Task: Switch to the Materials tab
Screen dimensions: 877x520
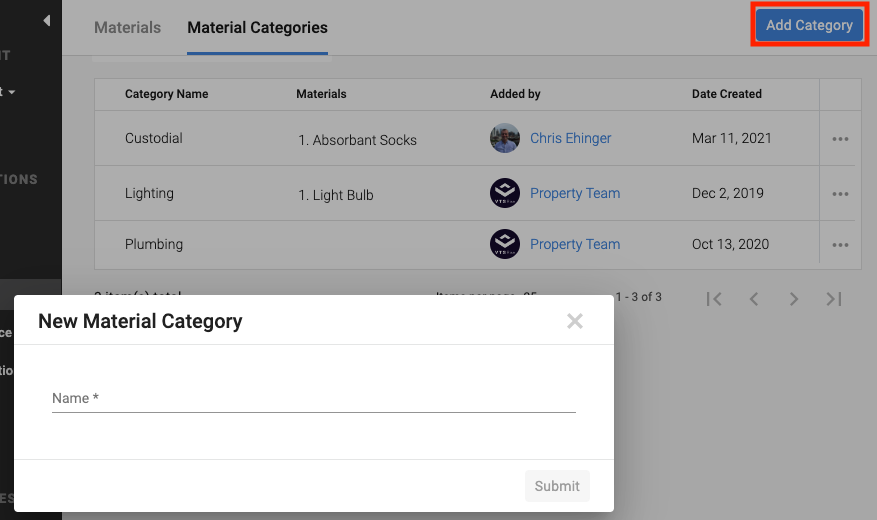Action: pos(128,27)
